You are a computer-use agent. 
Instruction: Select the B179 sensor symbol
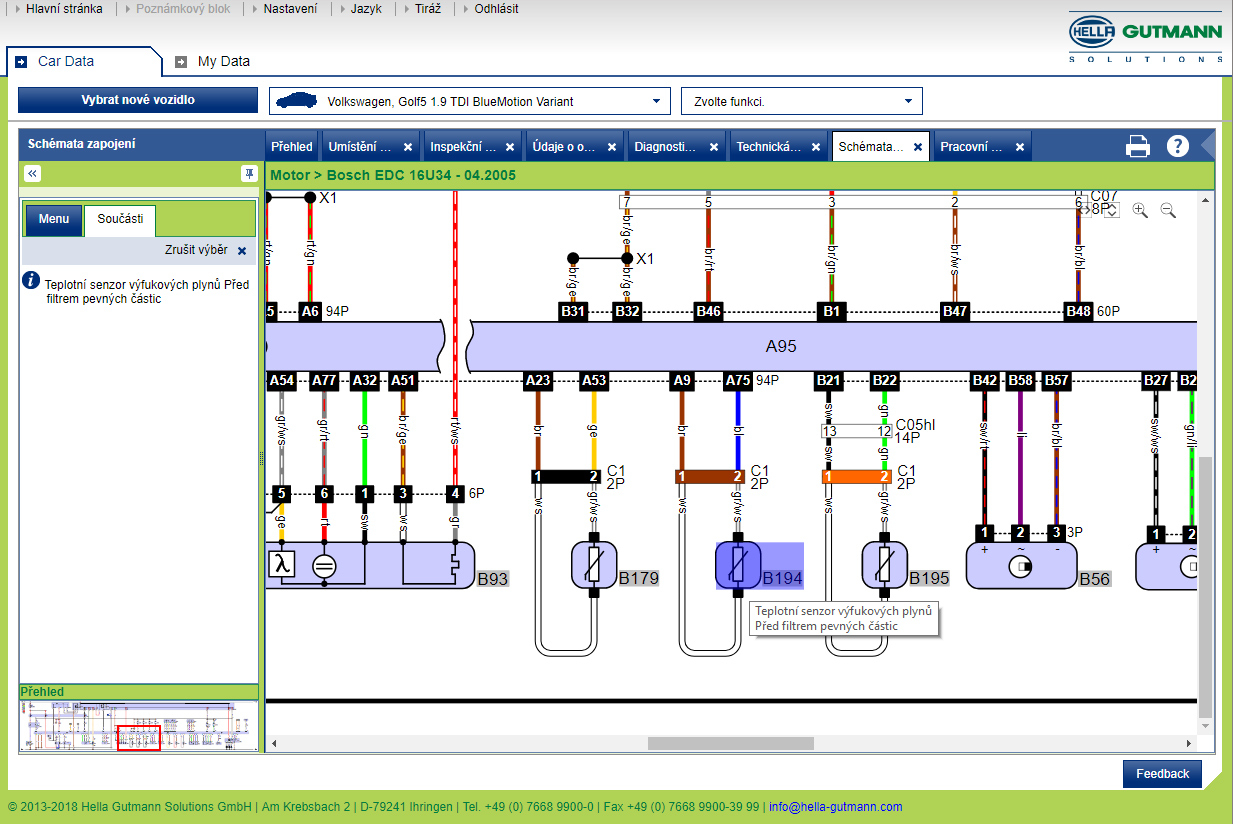[594, 566]
